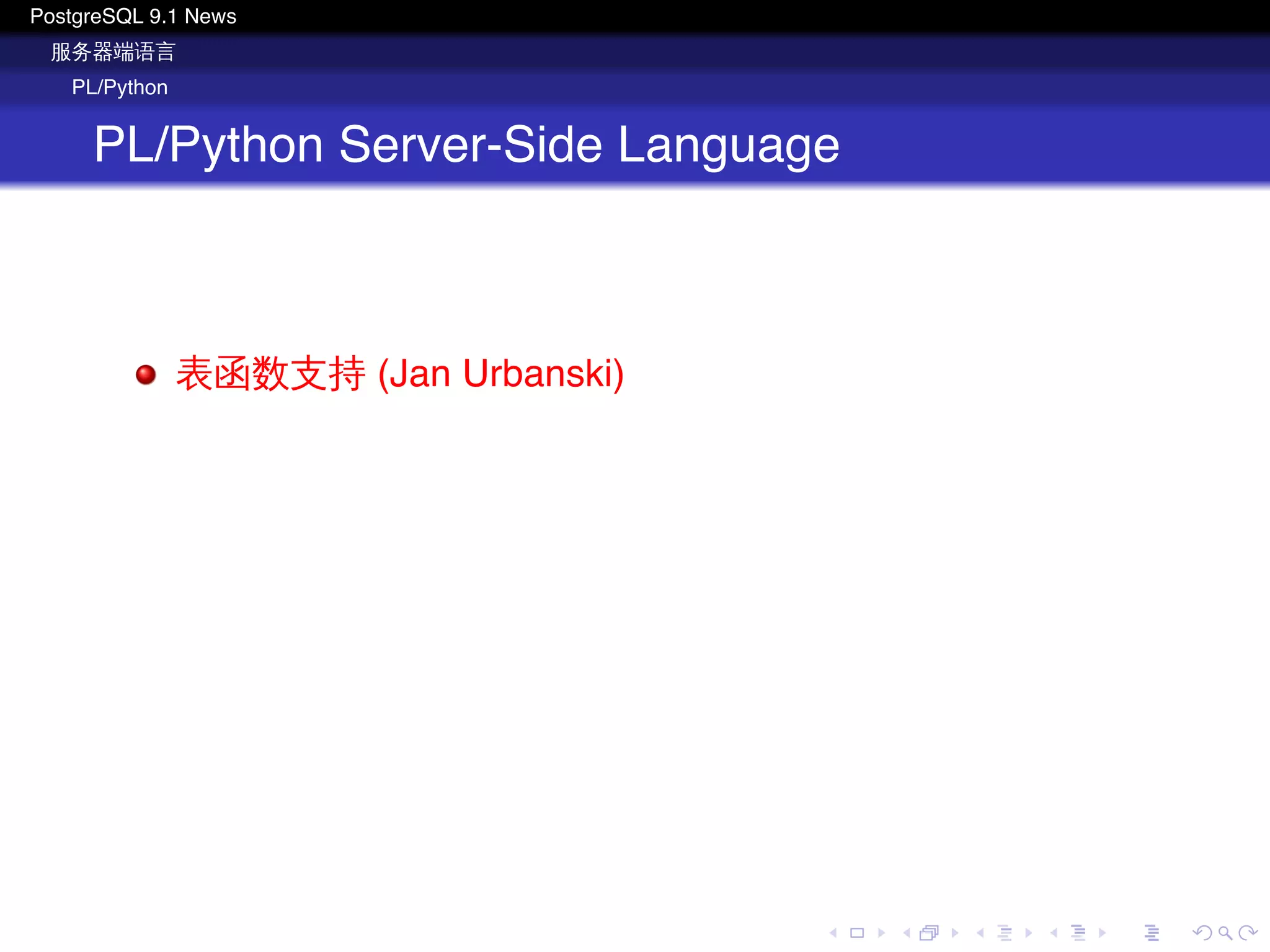The image size is (1270, 952).
Task: Jump to the 服务器端语言 section link
Action: pos(113,52)
